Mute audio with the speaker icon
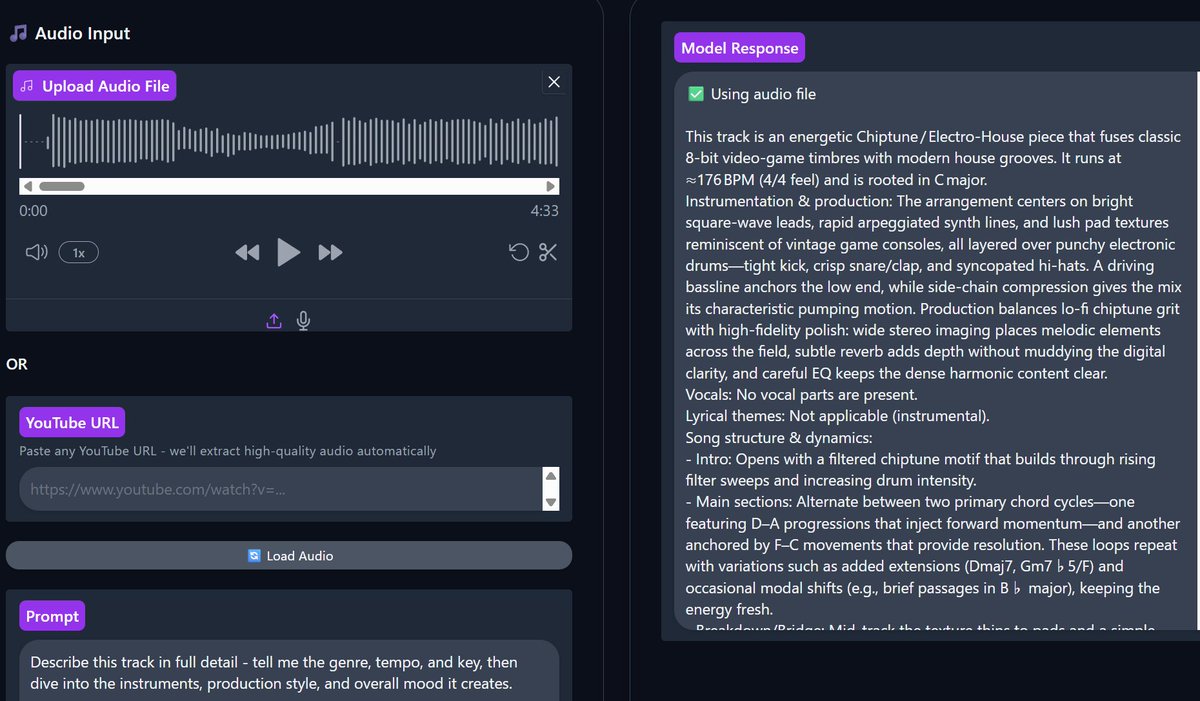The image size is (1200, 701). pos(36,252)
